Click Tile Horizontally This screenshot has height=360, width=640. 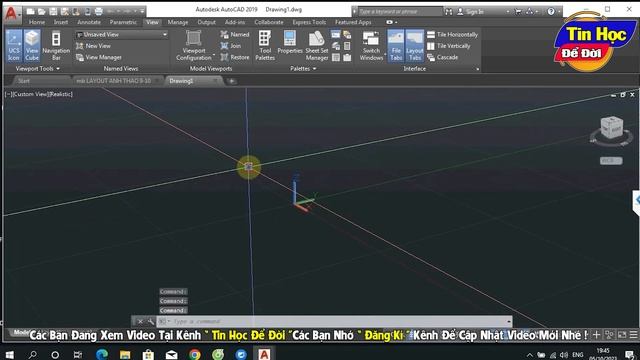452,35
